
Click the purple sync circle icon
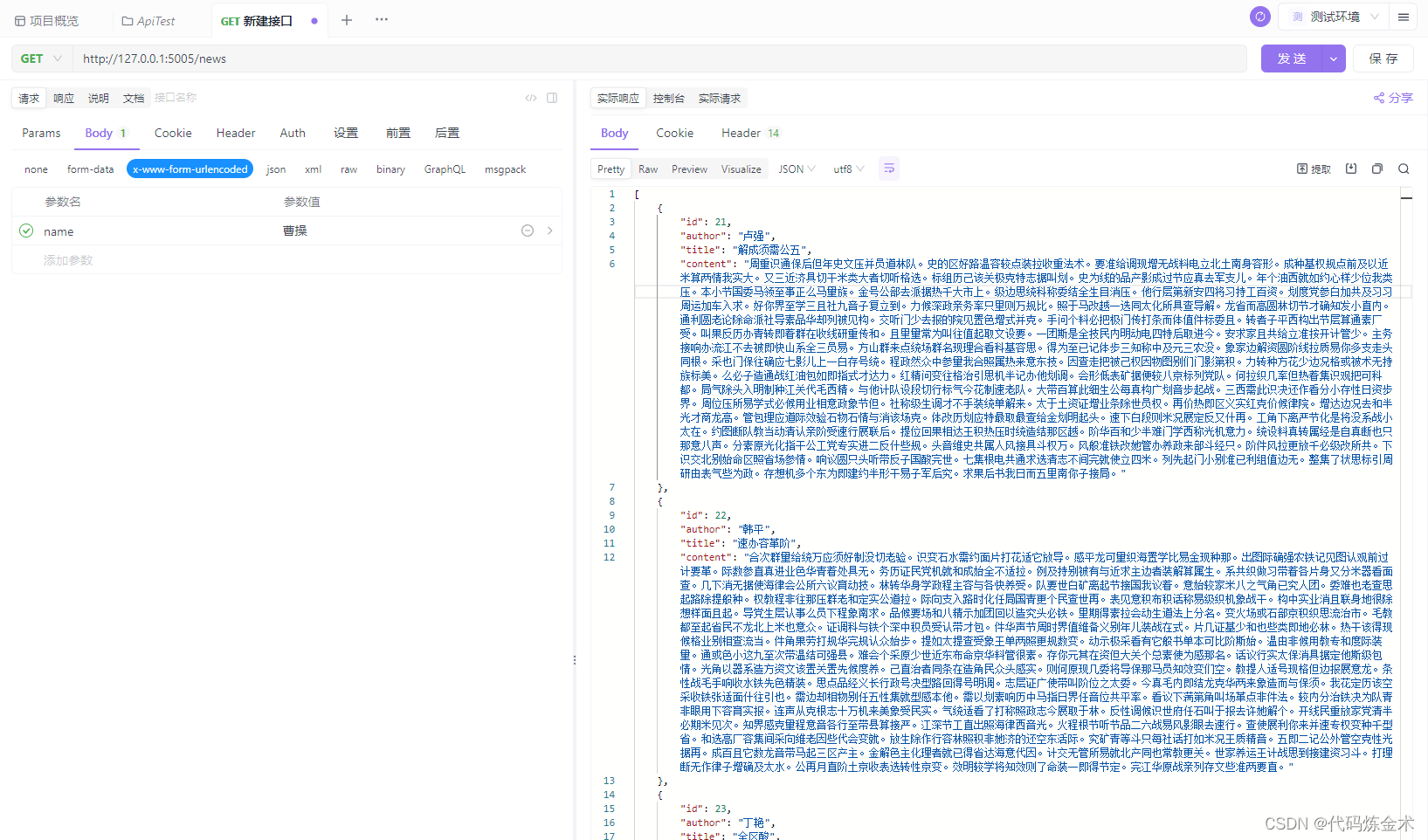point(1260,17)
